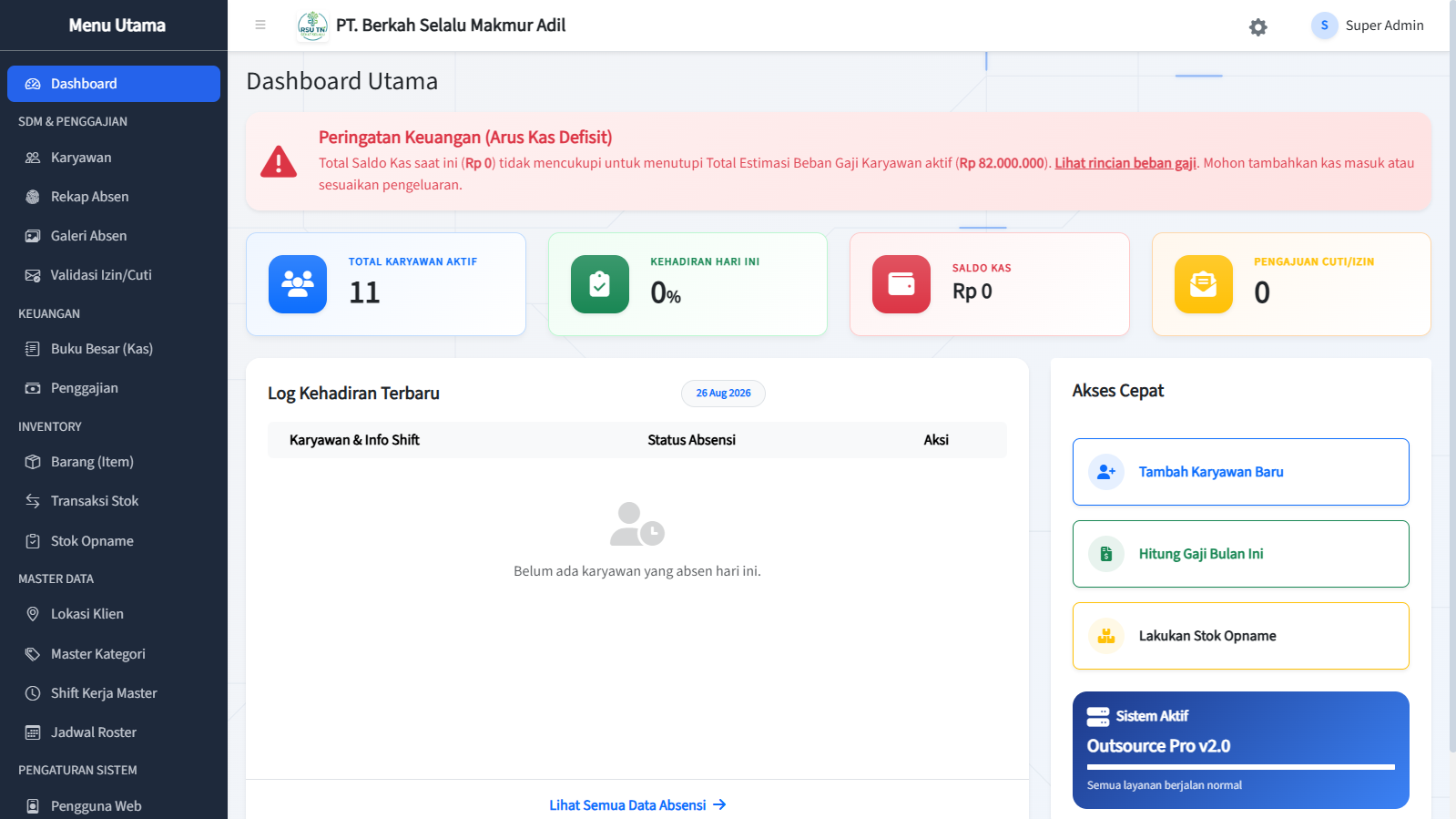The height and width of the screenshot is (819, 1456).
Task: Open Validasi Izin/Cuti menu item
Action: [114, 275]
